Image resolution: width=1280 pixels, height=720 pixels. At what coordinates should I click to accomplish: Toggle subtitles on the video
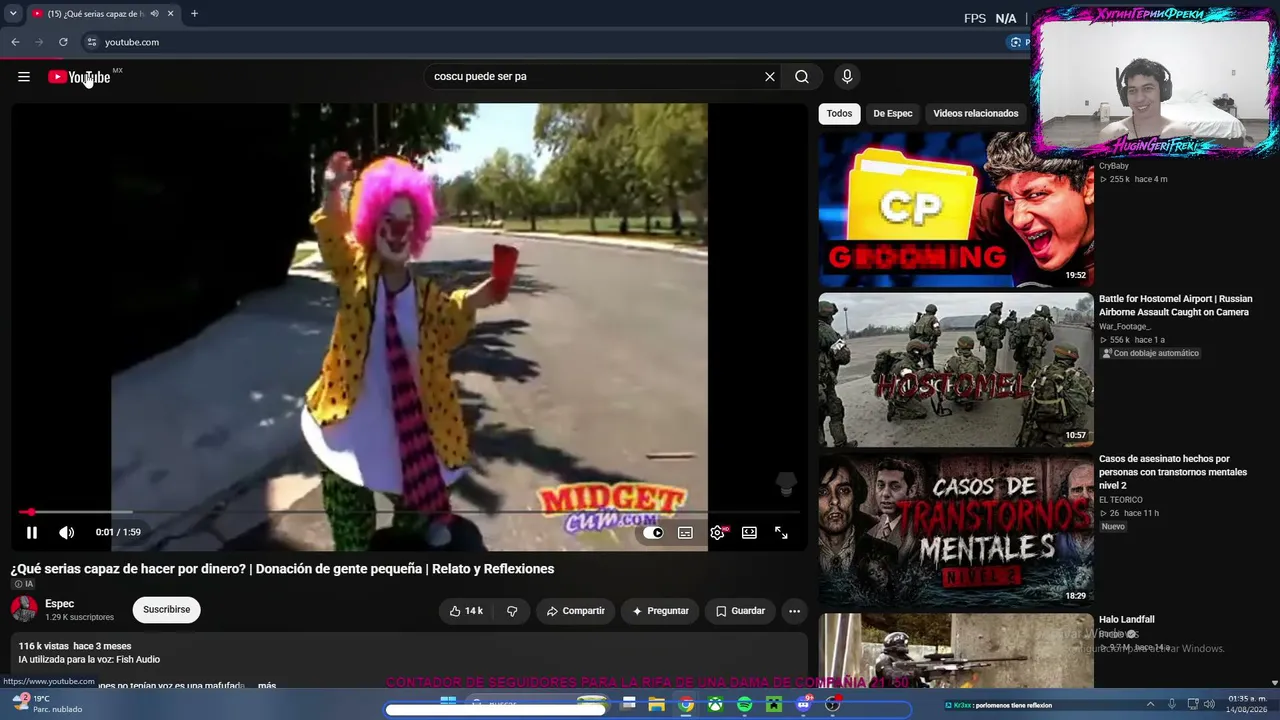pyautogui.click(x=685, y=533)
